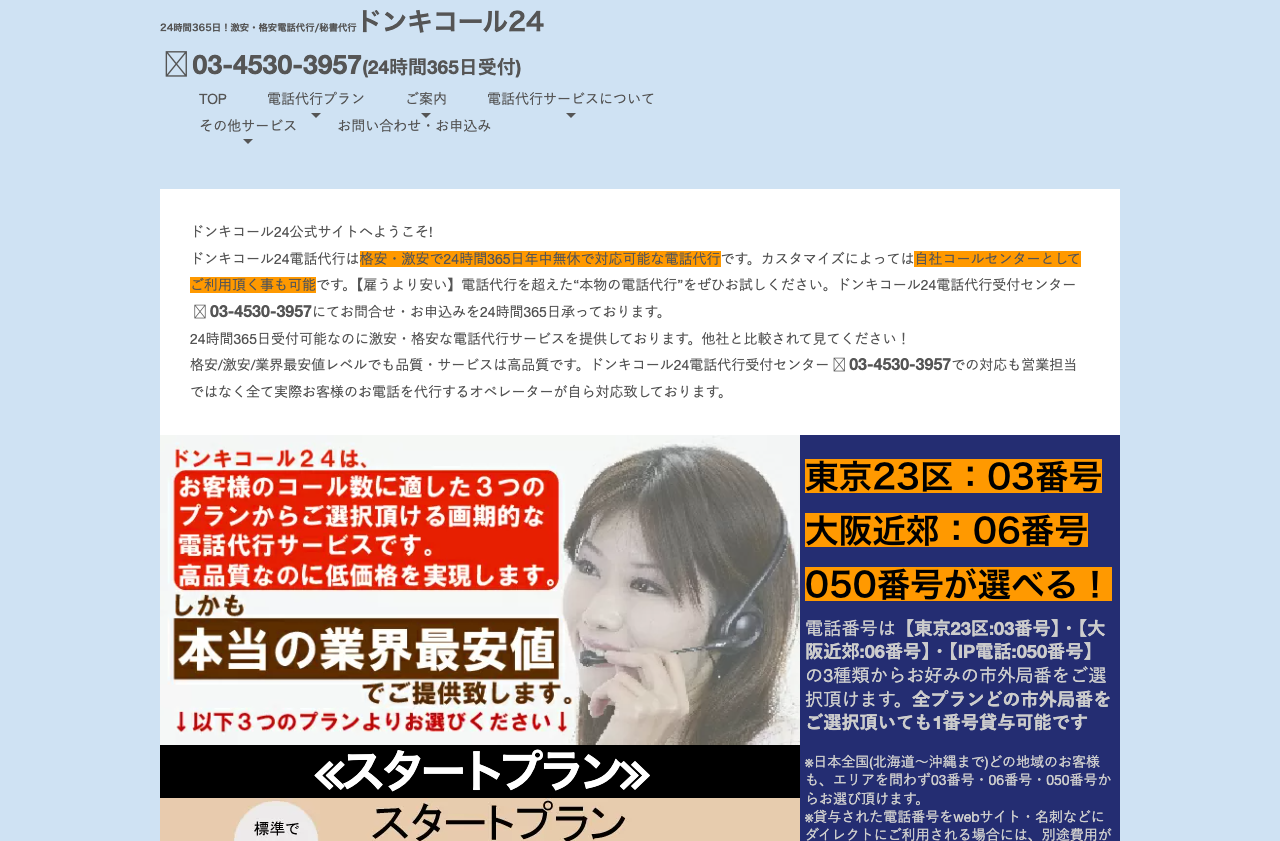Click the ドンキコール24 site title
1280x841 pixels.
451,22
